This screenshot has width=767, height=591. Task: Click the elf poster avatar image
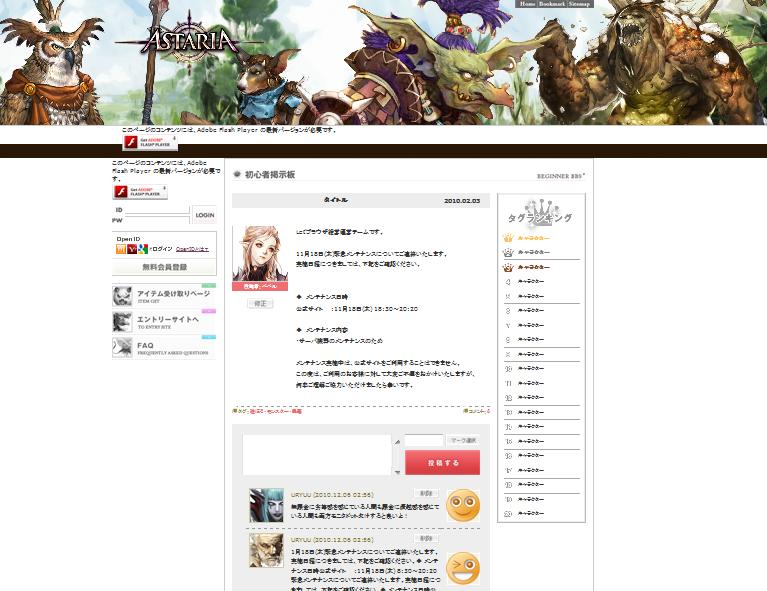(x=260, y=253)
